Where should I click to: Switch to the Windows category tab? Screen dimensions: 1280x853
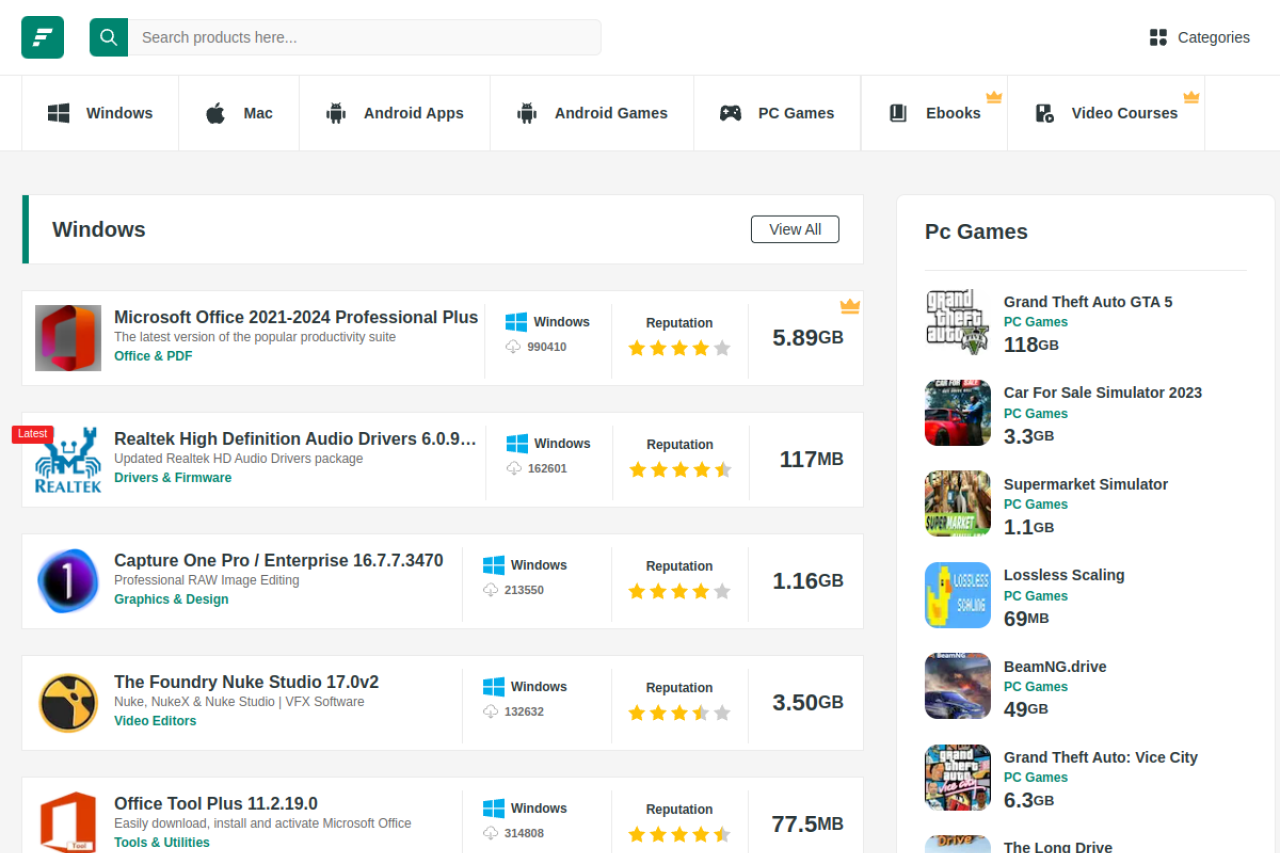(x=100, y=113)
